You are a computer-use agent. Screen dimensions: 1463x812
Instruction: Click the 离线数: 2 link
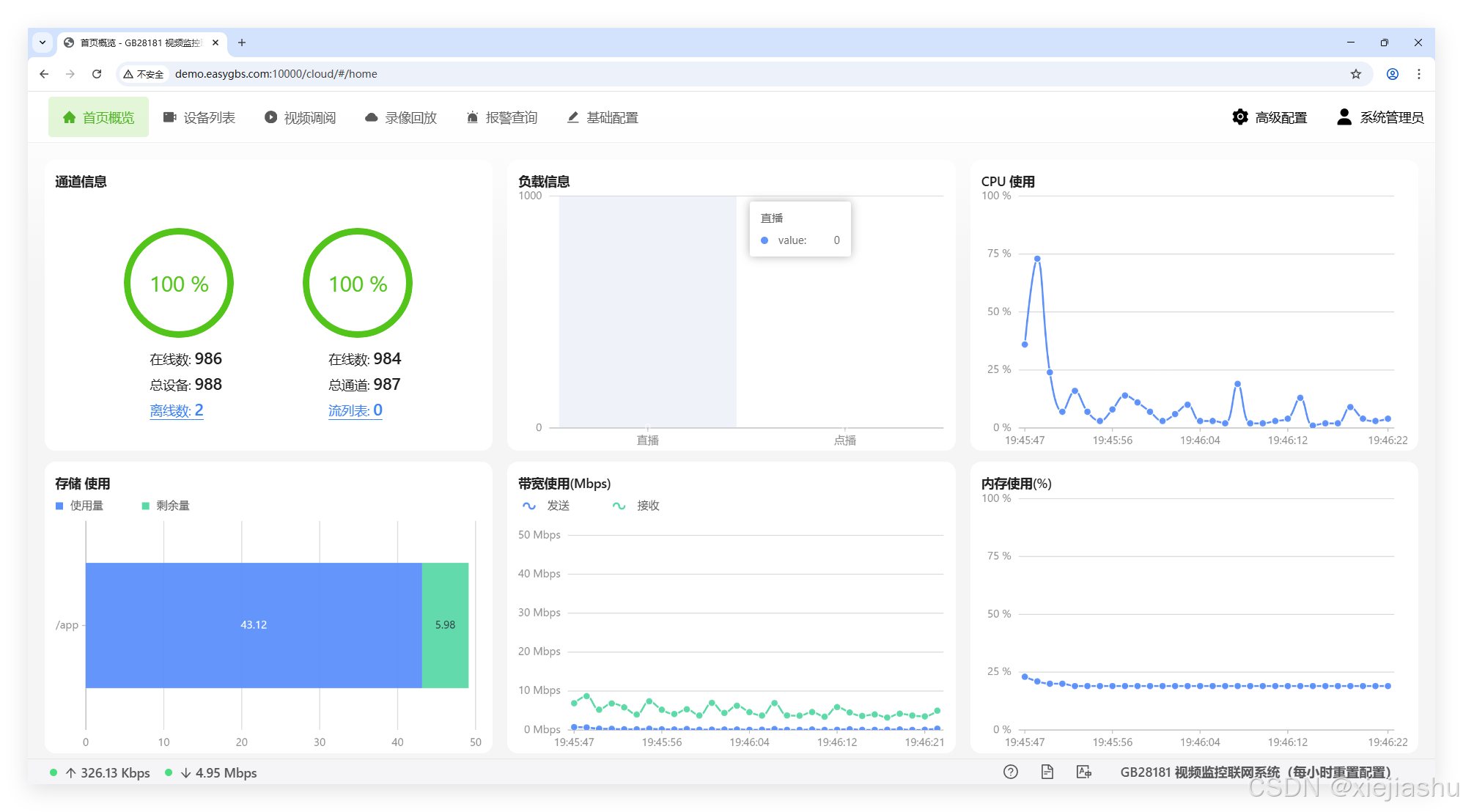tap(177, 410)
